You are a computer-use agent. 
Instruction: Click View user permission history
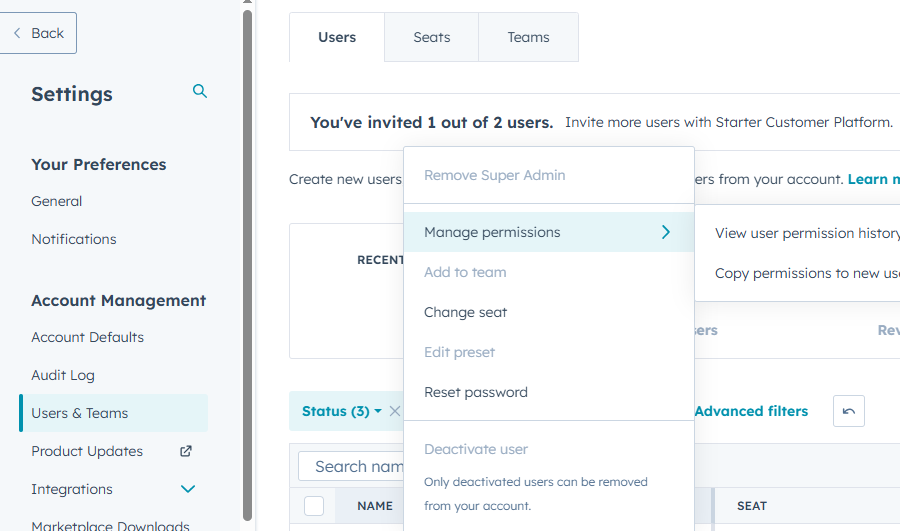pos(806,233)
